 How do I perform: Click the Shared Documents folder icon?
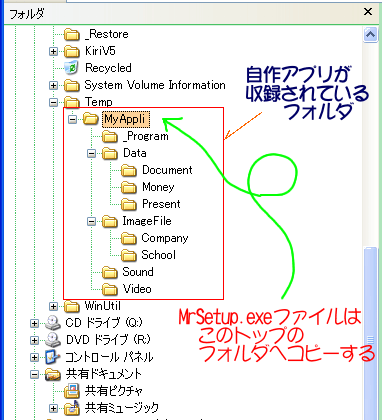point(53,374)
